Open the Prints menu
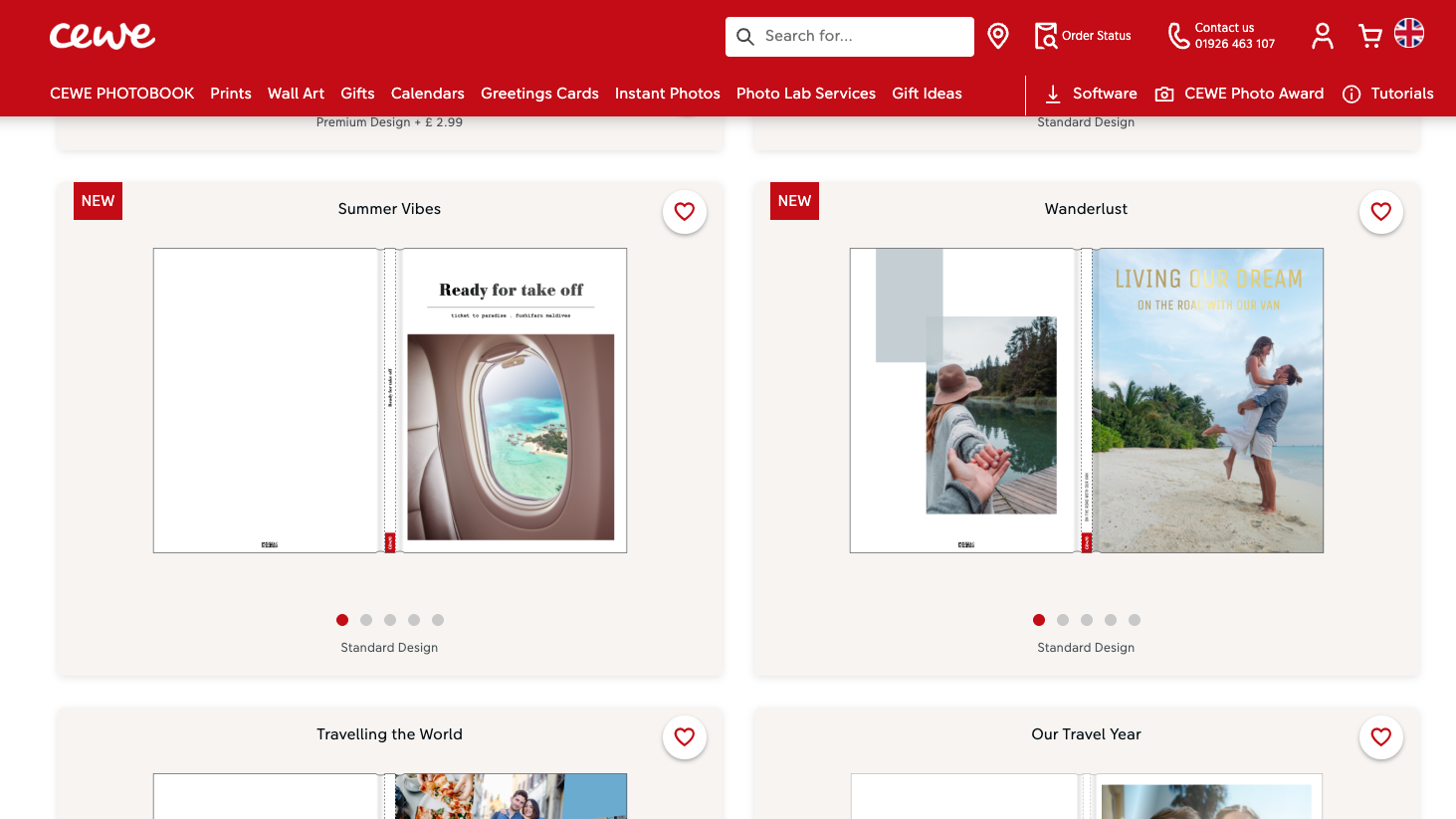 (231, 94)
